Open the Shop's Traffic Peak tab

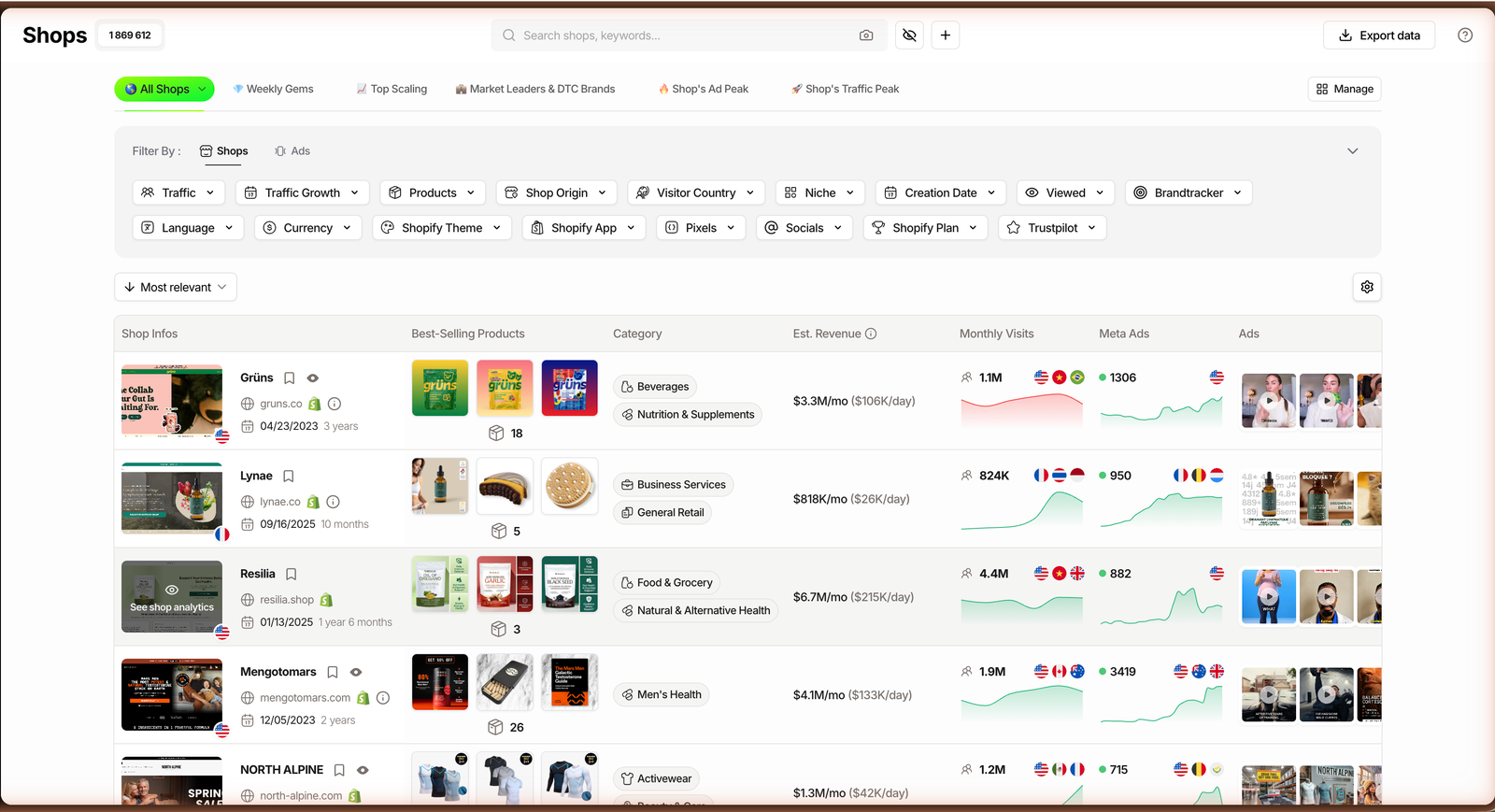[845, 89]
